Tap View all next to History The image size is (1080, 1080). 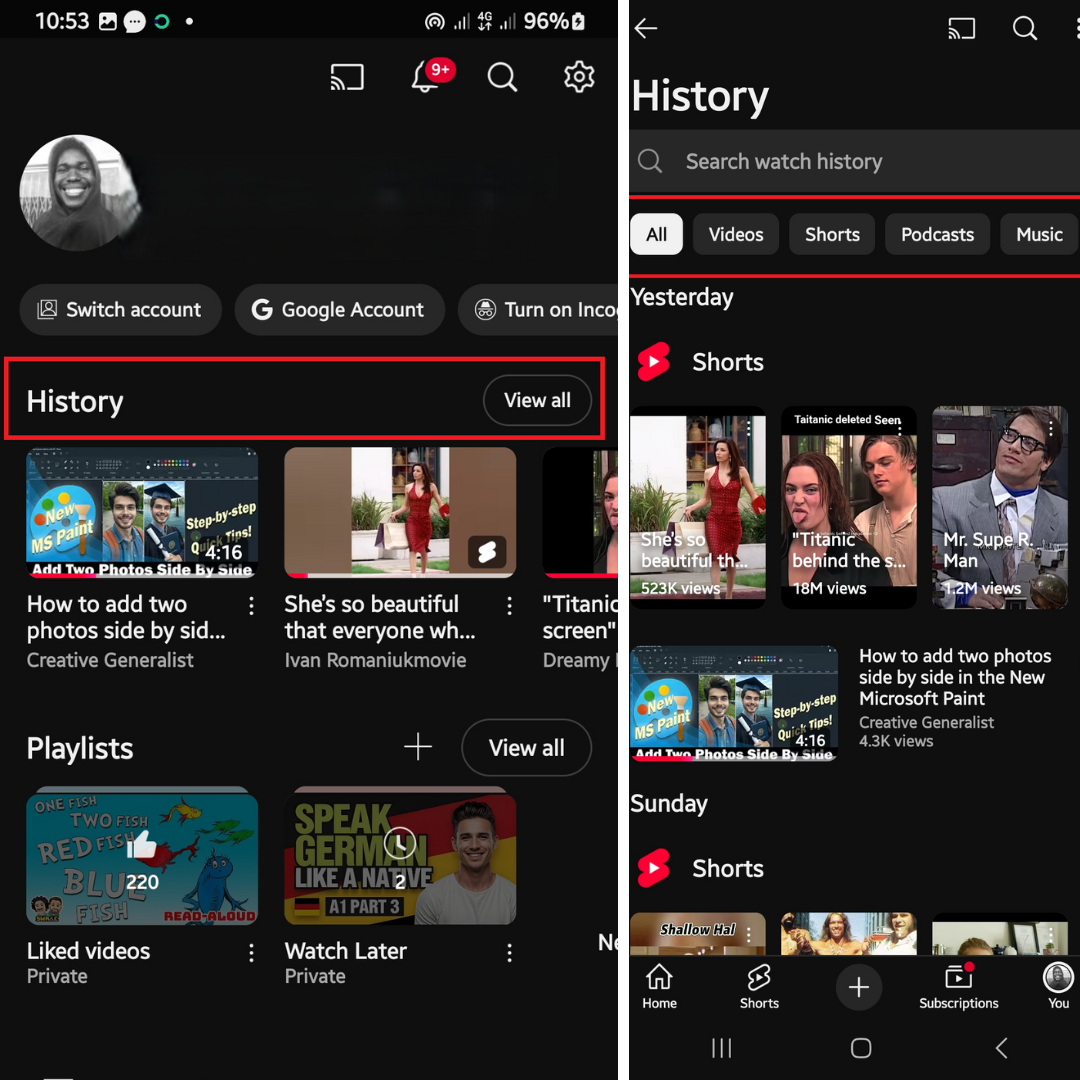[537, 400]
